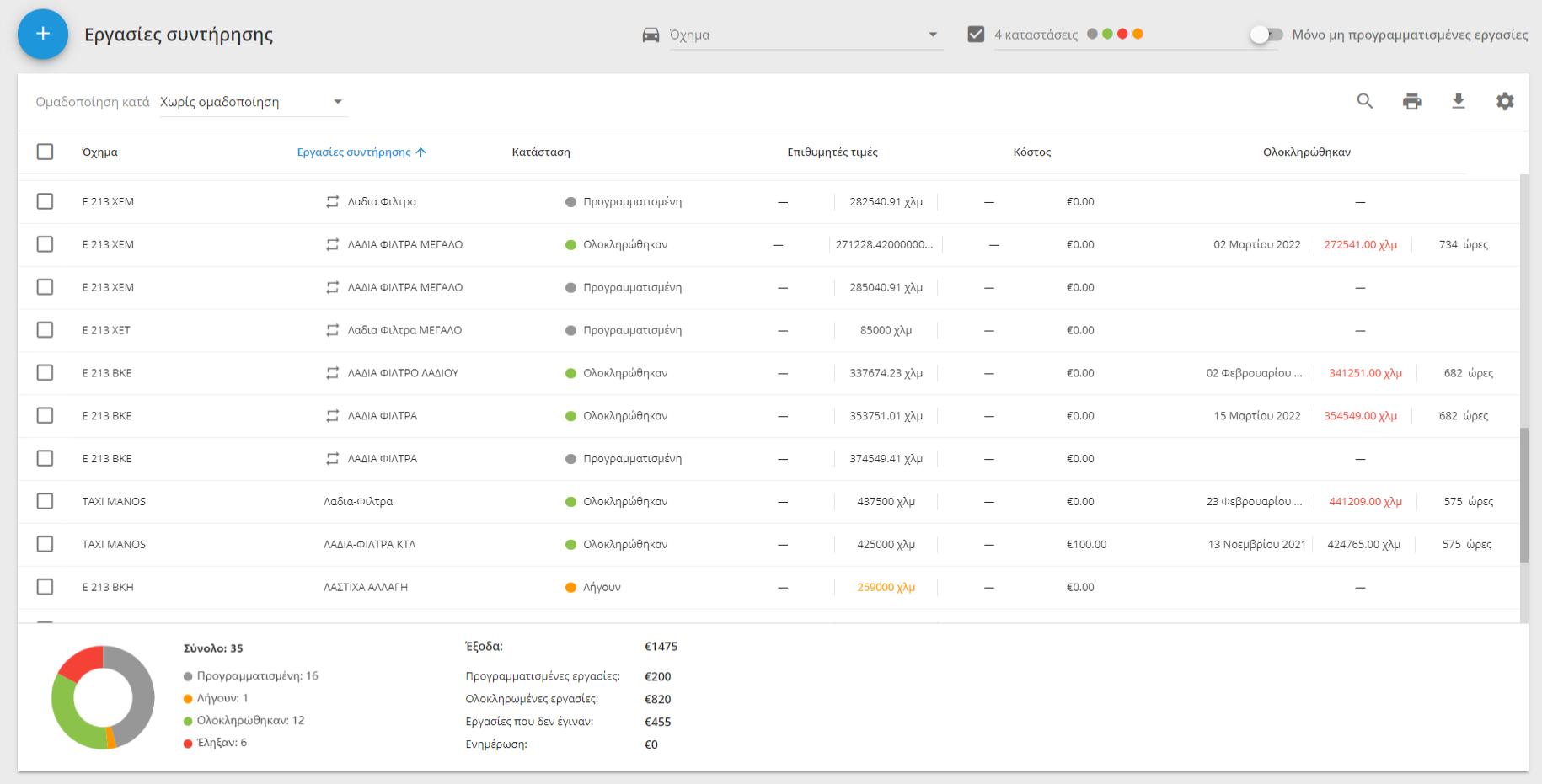Image resolution: width=1542 pixels, height=784 pixels.
Task: Select all rows with header checkbox
Action: coord(45,152)
